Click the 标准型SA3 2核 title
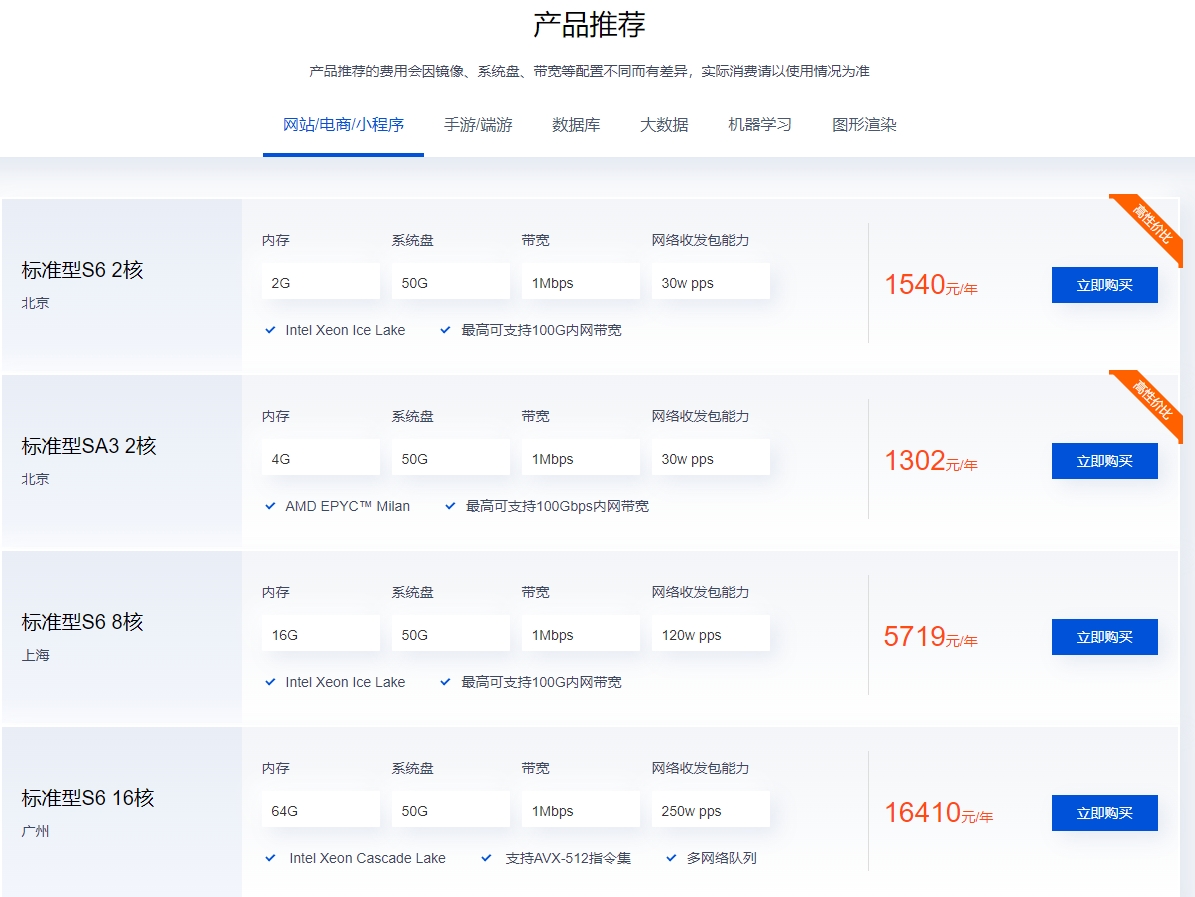Image resolution: width=1195 pixels, height=897 pixels. coord(89,446)
